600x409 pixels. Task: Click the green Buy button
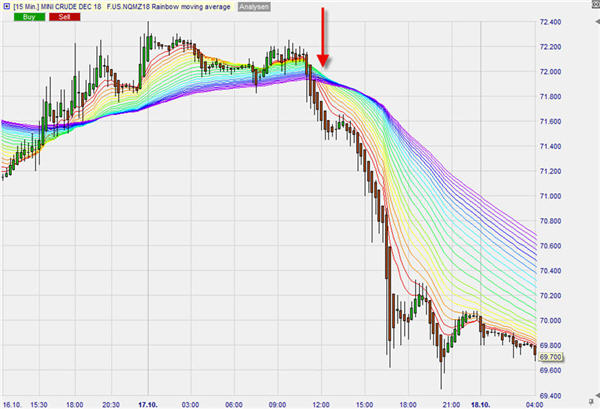point(29,17)
